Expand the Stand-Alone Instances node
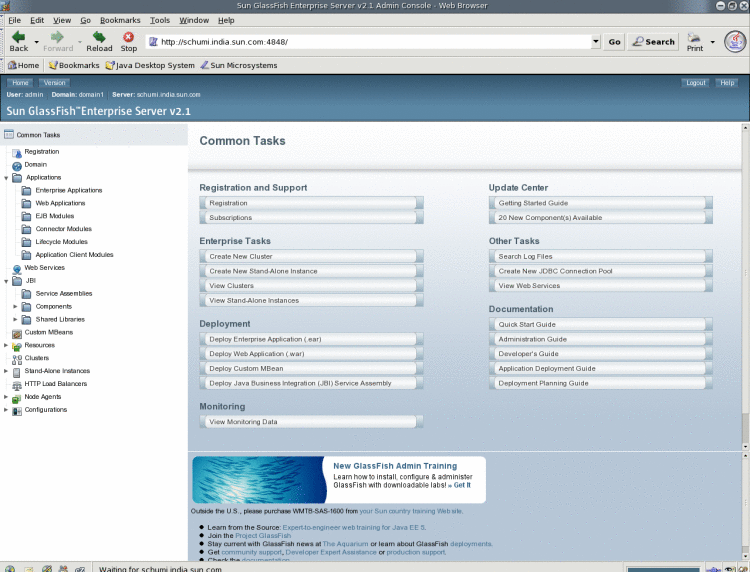Viewport: 750px width, 572px height. click(x=6, y=371)
